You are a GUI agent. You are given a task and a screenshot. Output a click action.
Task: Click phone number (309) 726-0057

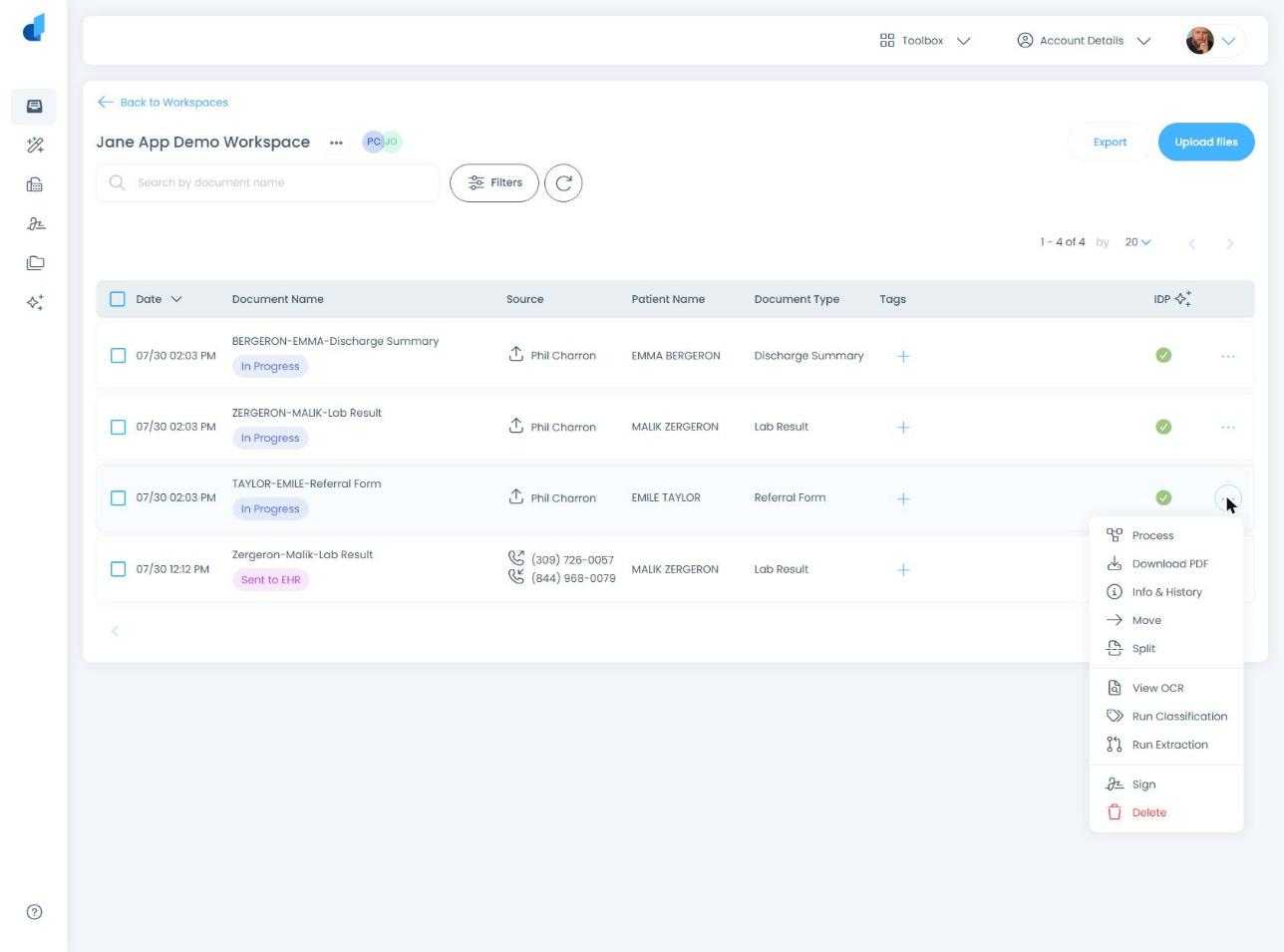pyautogui.click(x=572, y=560)
